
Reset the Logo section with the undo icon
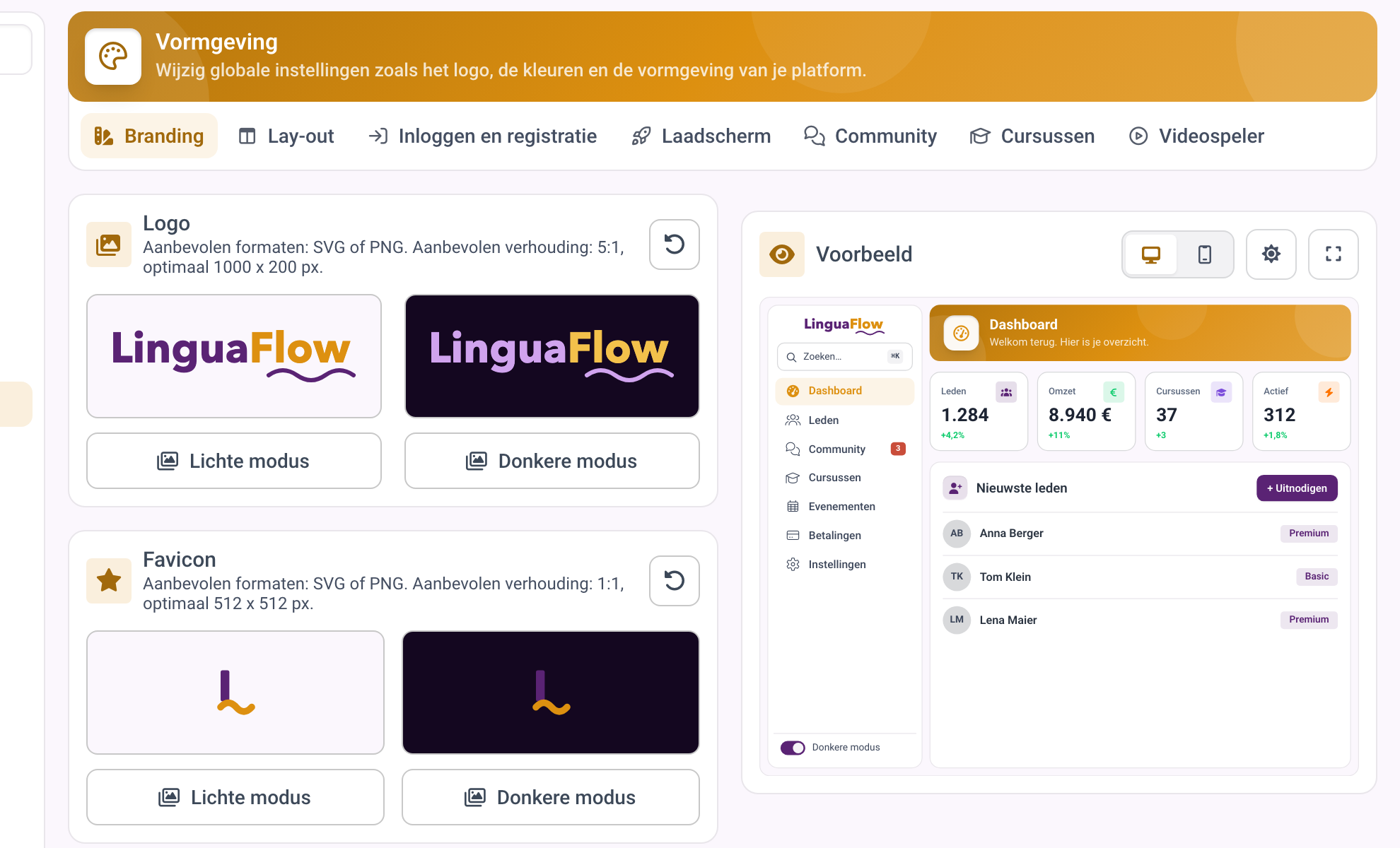(x=675, y=245)
